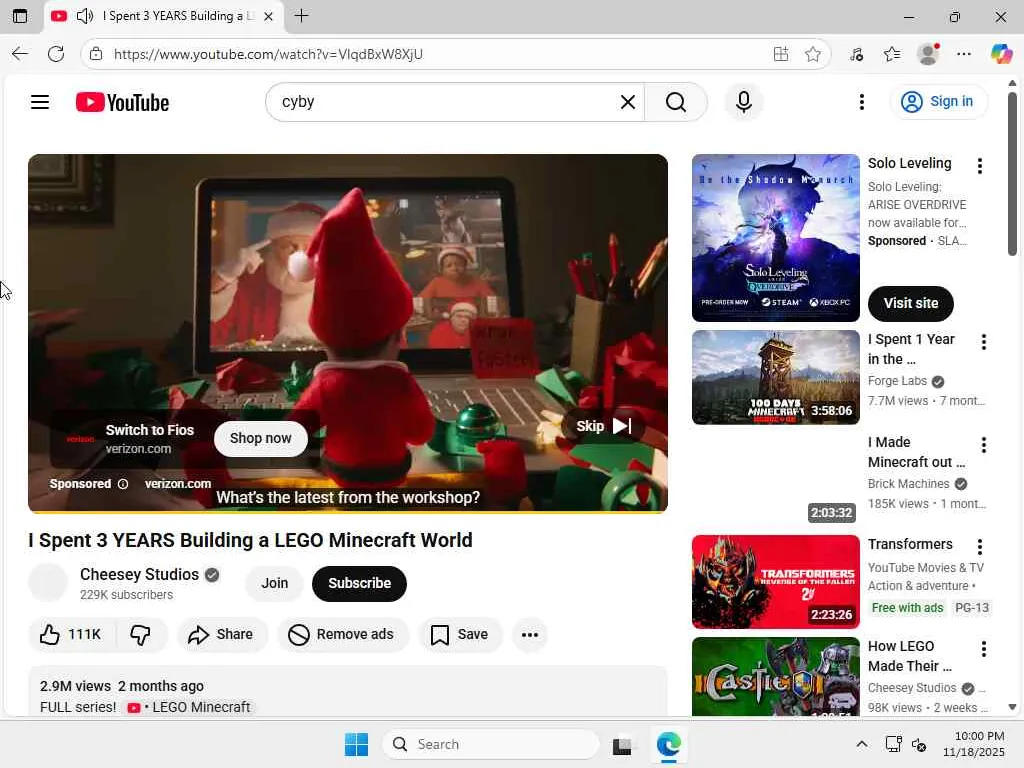The image size is (1024, 768).
Task: Close the YouTube tab
Action: (268, 16)
